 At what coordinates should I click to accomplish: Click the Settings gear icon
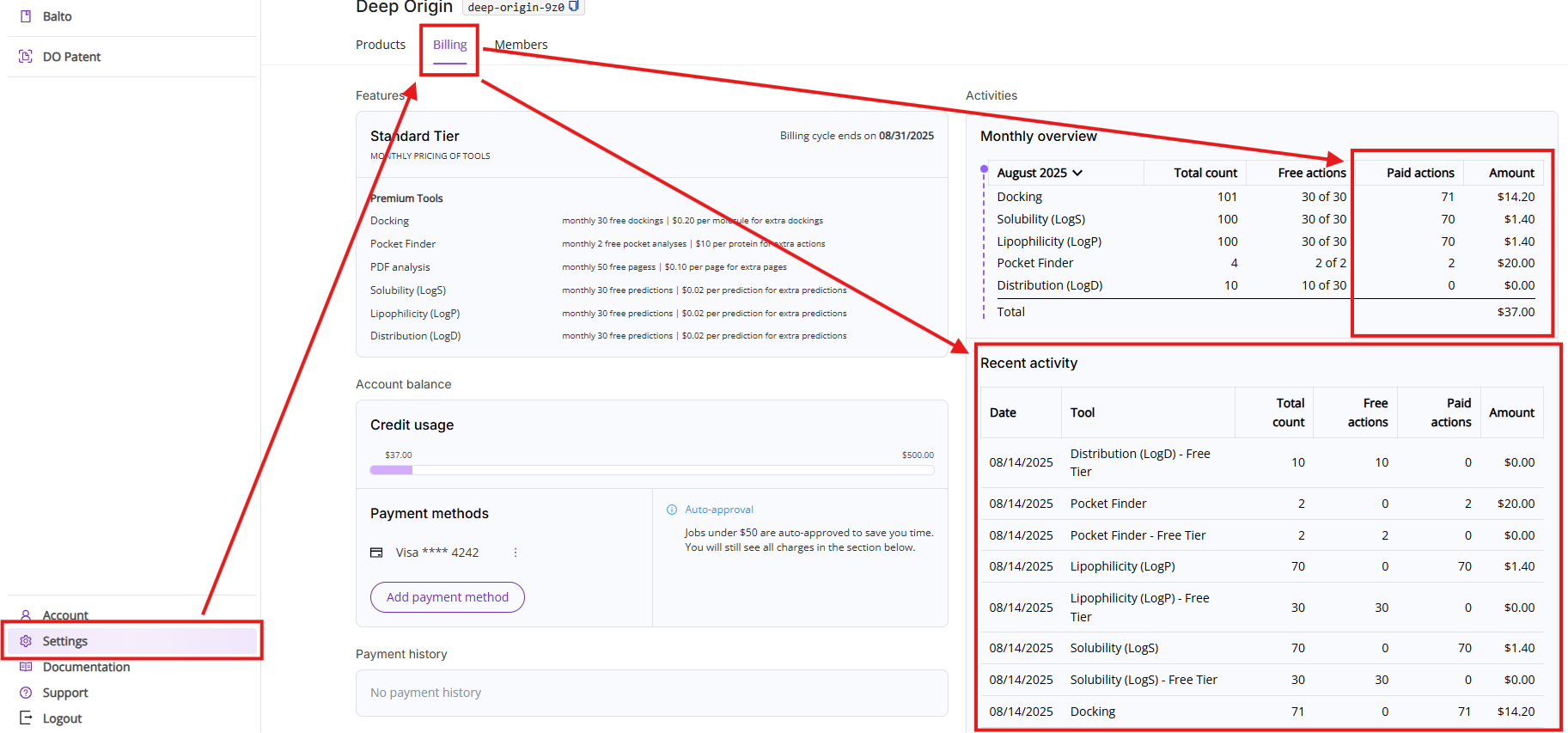(x=26, y=641)
